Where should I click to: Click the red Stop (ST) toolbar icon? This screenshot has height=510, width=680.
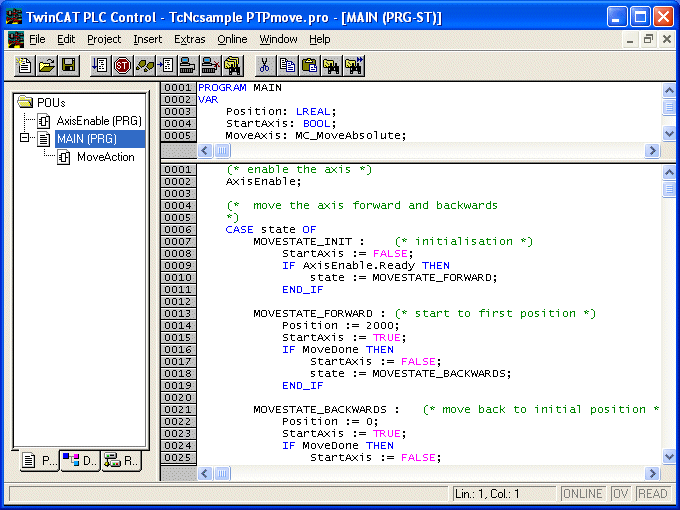point(123,66)
